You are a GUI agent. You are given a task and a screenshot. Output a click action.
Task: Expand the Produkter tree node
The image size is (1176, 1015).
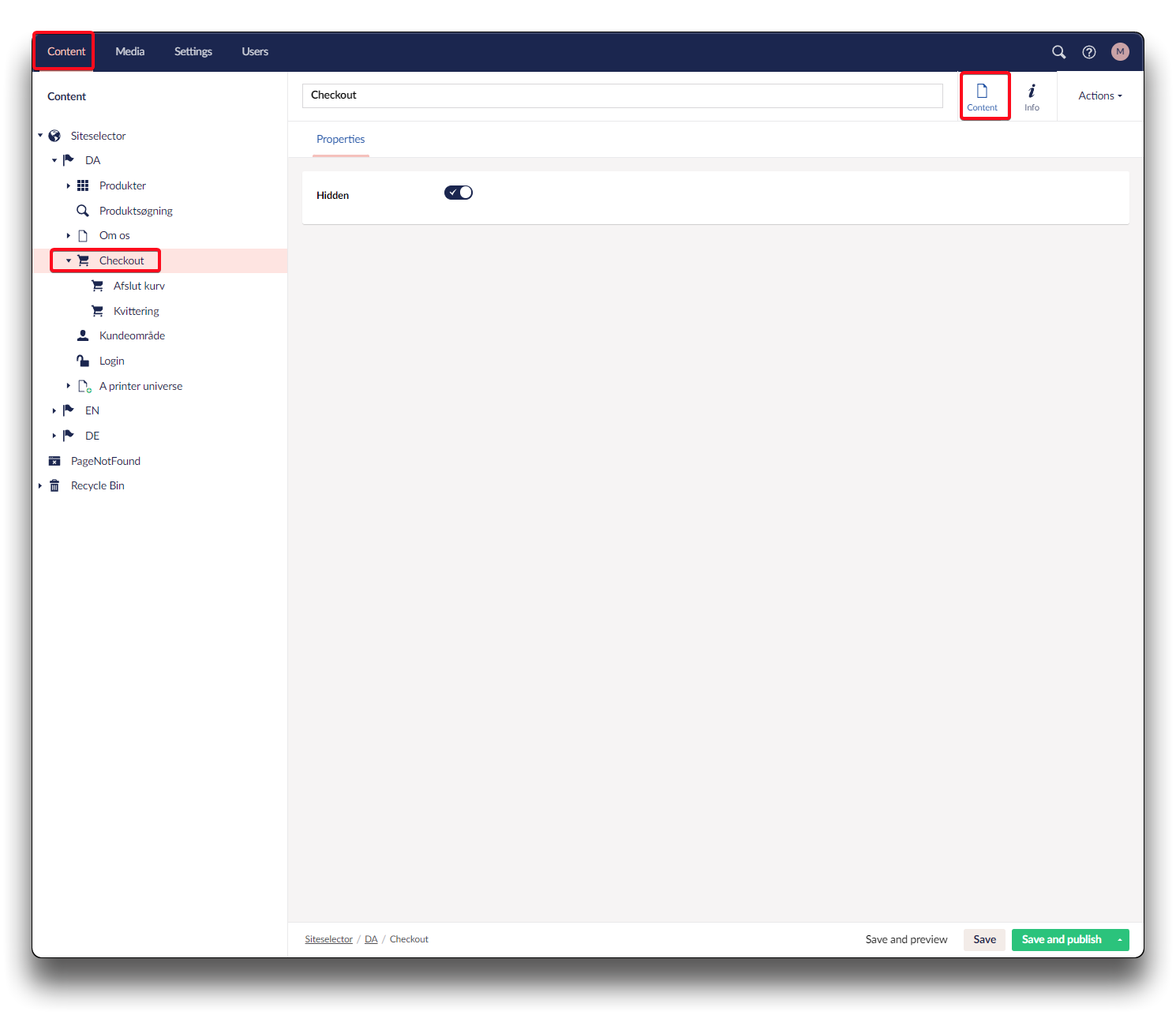point(69,186)
